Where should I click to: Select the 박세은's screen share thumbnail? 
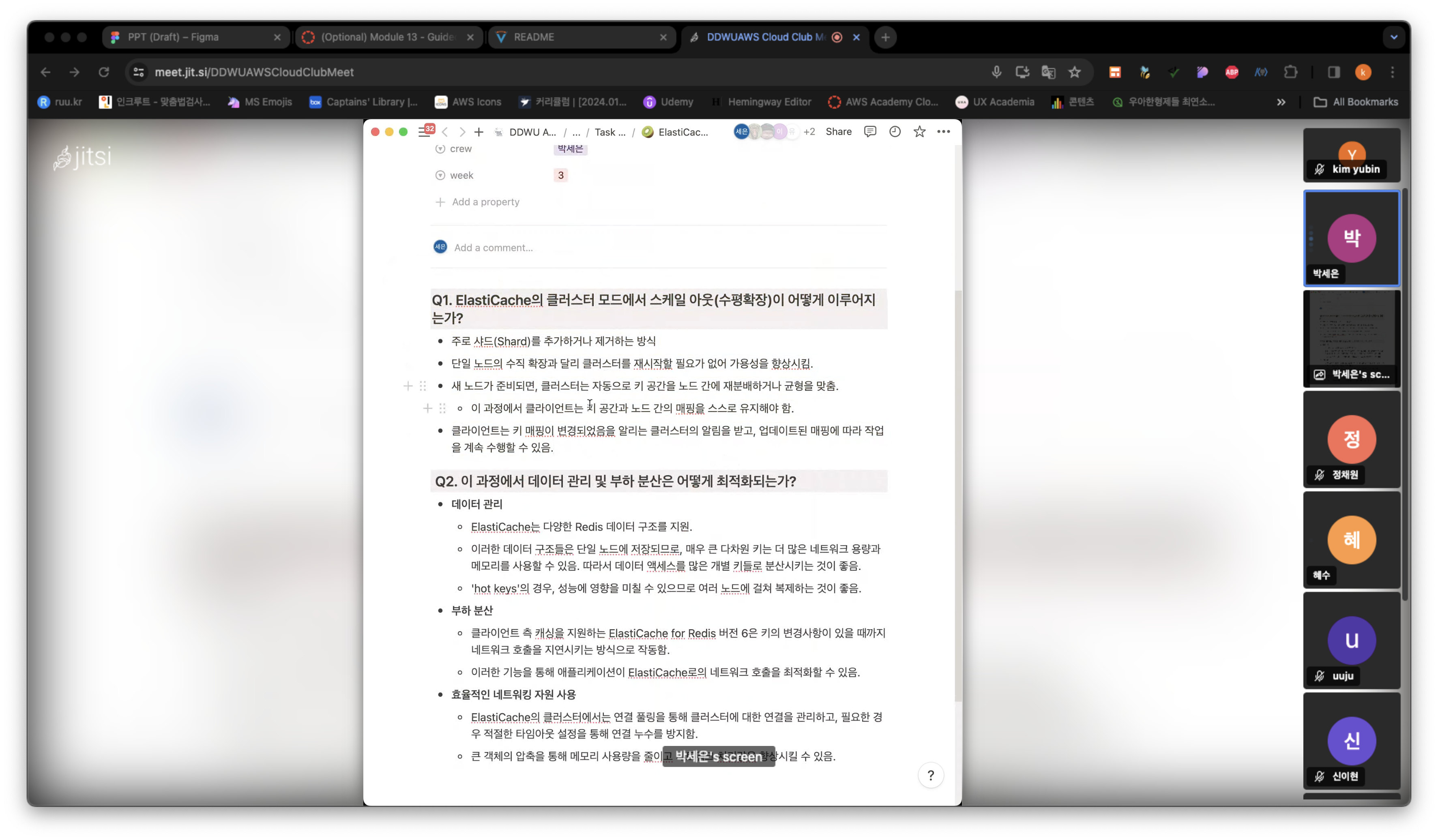[1351, 339]
